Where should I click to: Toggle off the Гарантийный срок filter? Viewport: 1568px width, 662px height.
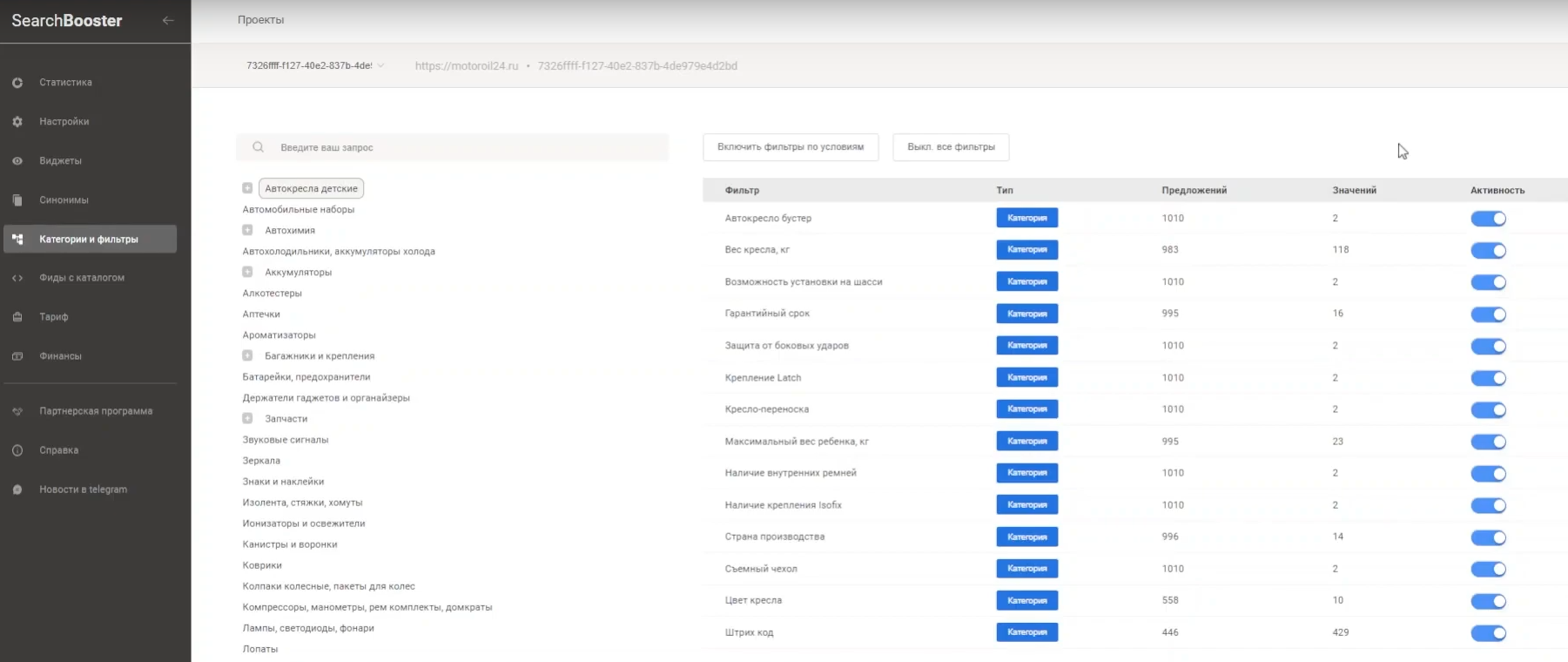coord(1488,314)
